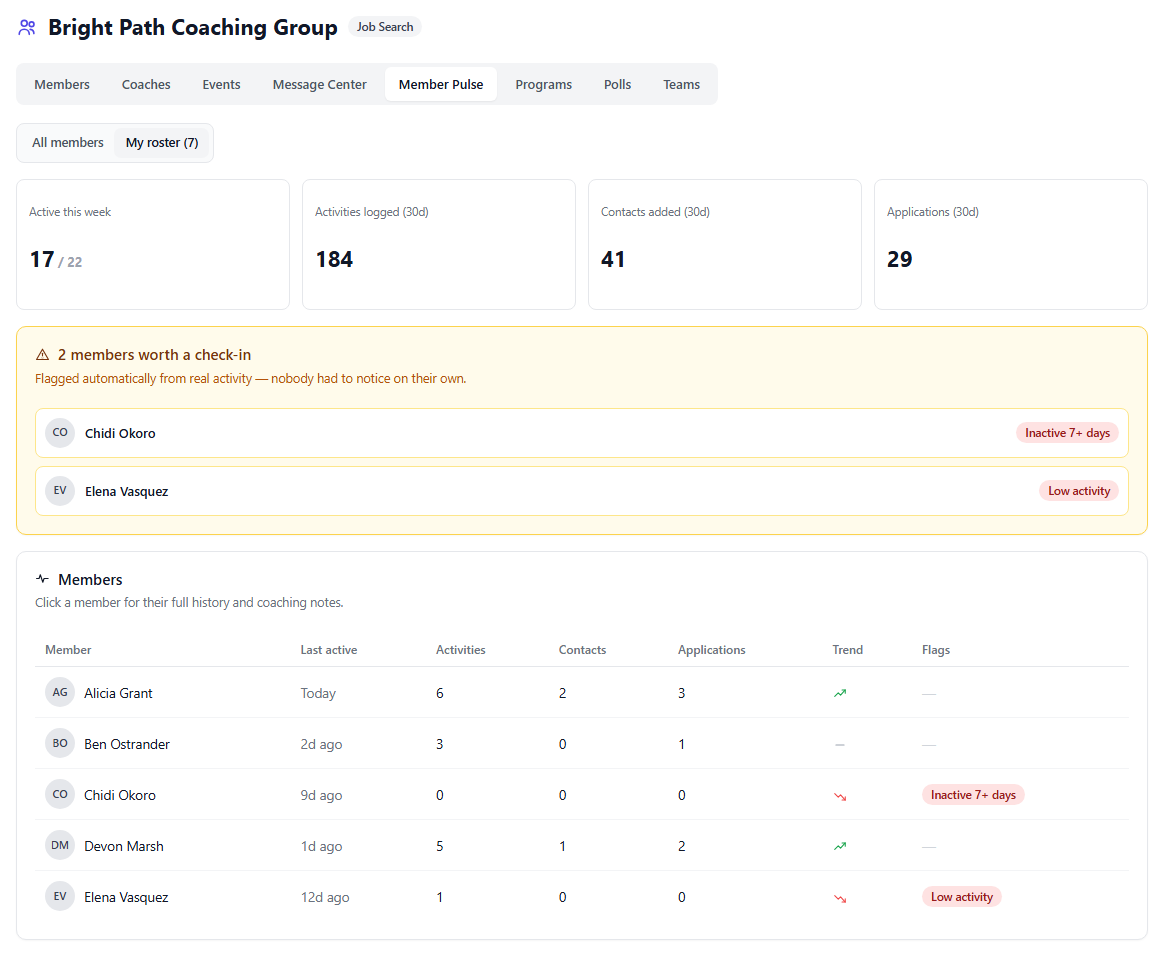1163x956 pixels.
Task: Open Chidi Okoro's row in members table
Action: click(x=582, y=794)
